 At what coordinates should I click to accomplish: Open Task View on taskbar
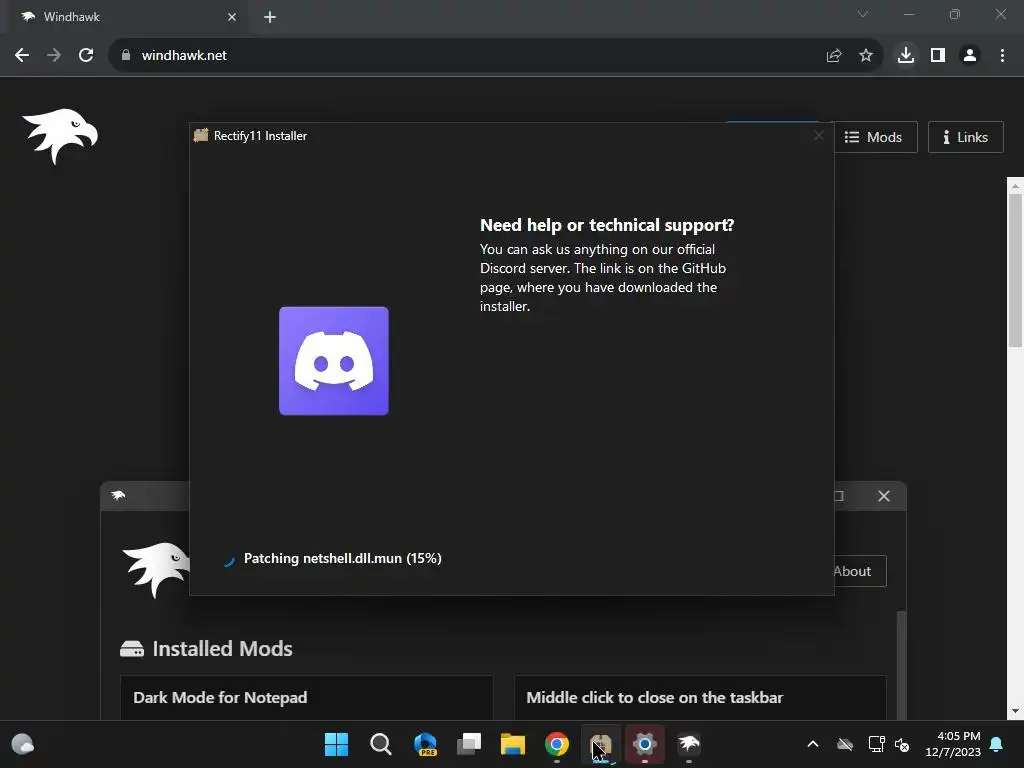point(469,744)
